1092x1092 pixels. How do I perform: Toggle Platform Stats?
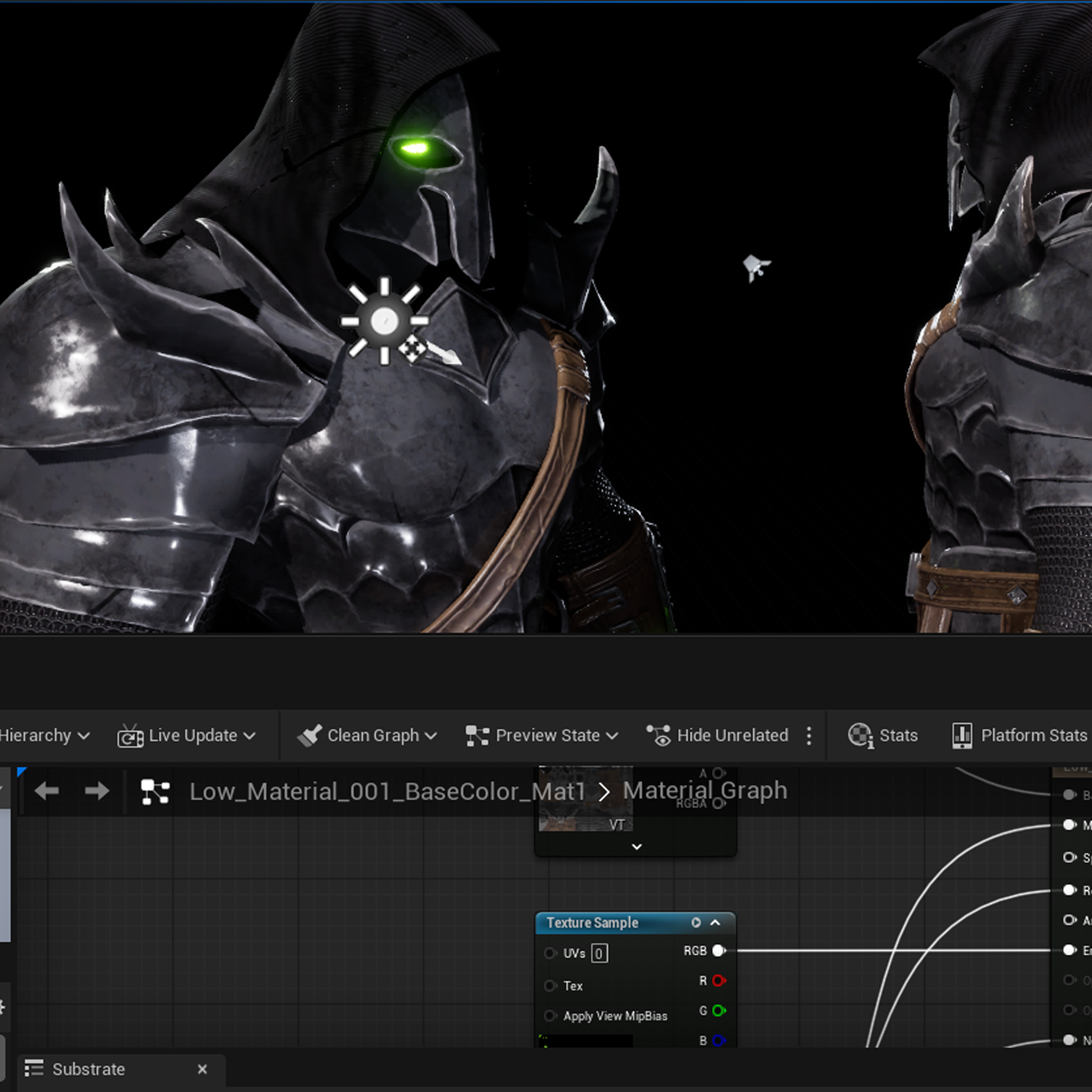[1020, 735]
